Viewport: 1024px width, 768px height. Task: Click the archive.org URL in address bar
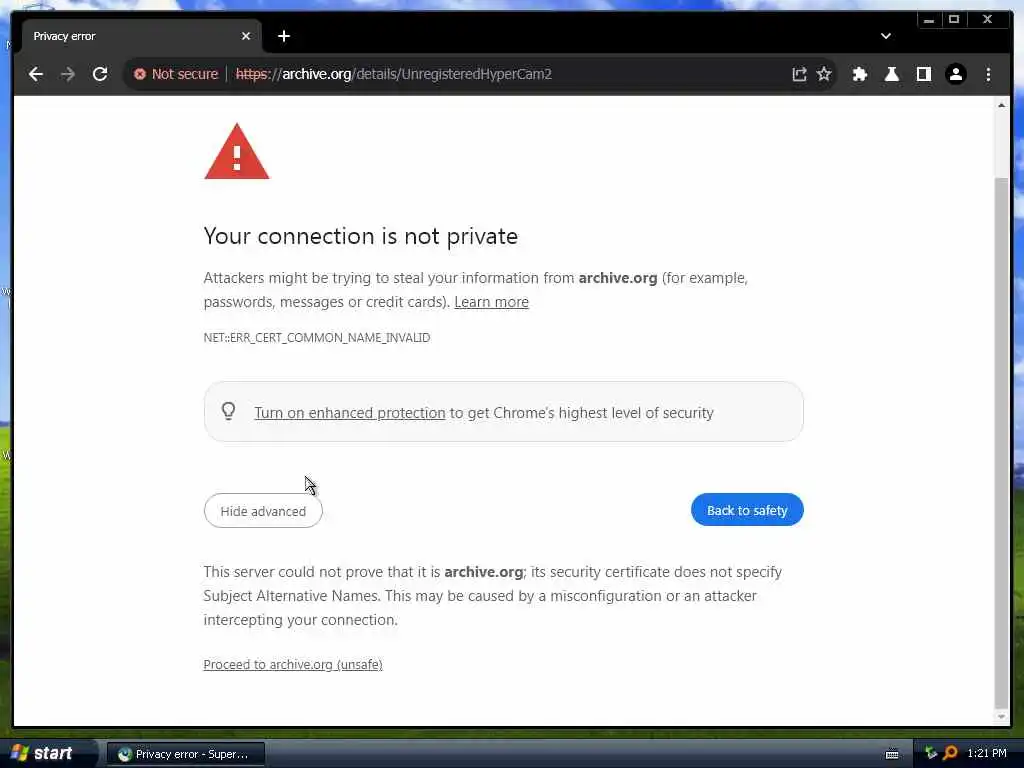pos(394,74)
